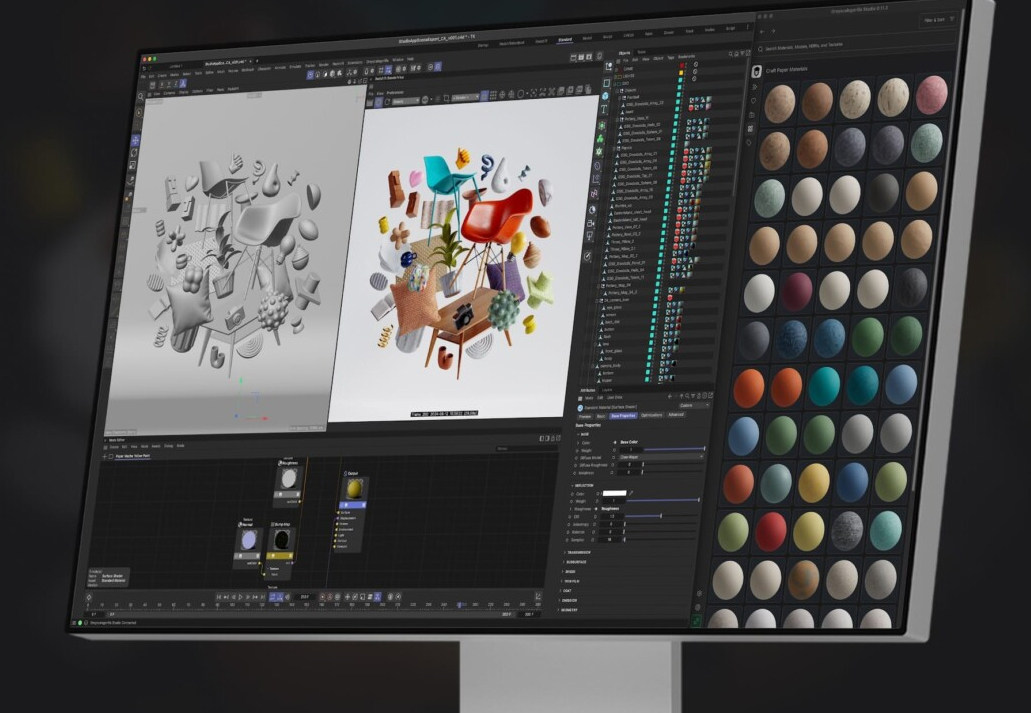
Task: Click the red Record keyframe icon
Action: click(x=323, y=597)
